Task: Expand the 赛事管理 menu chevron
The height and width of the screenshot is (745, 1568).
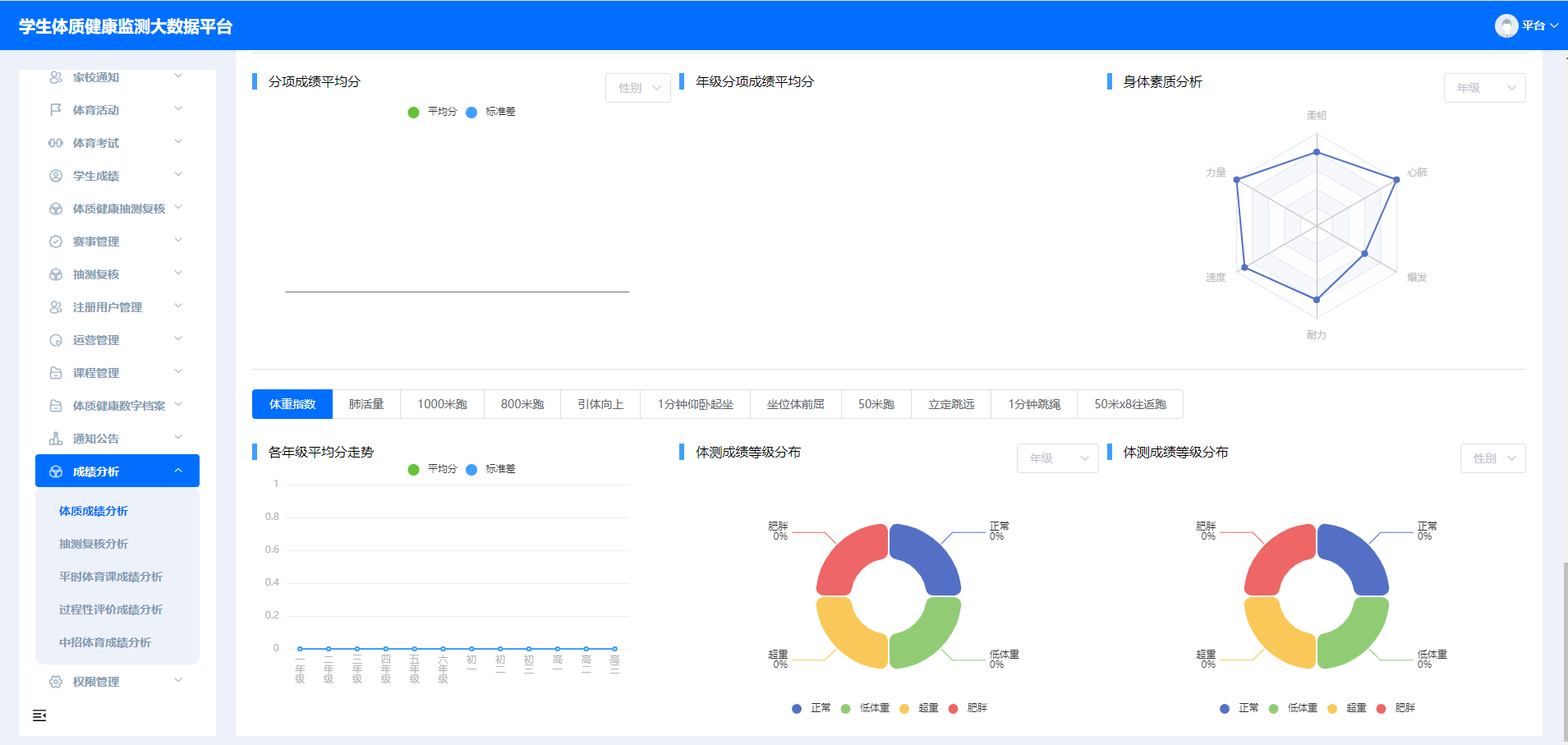Action: 178,241
